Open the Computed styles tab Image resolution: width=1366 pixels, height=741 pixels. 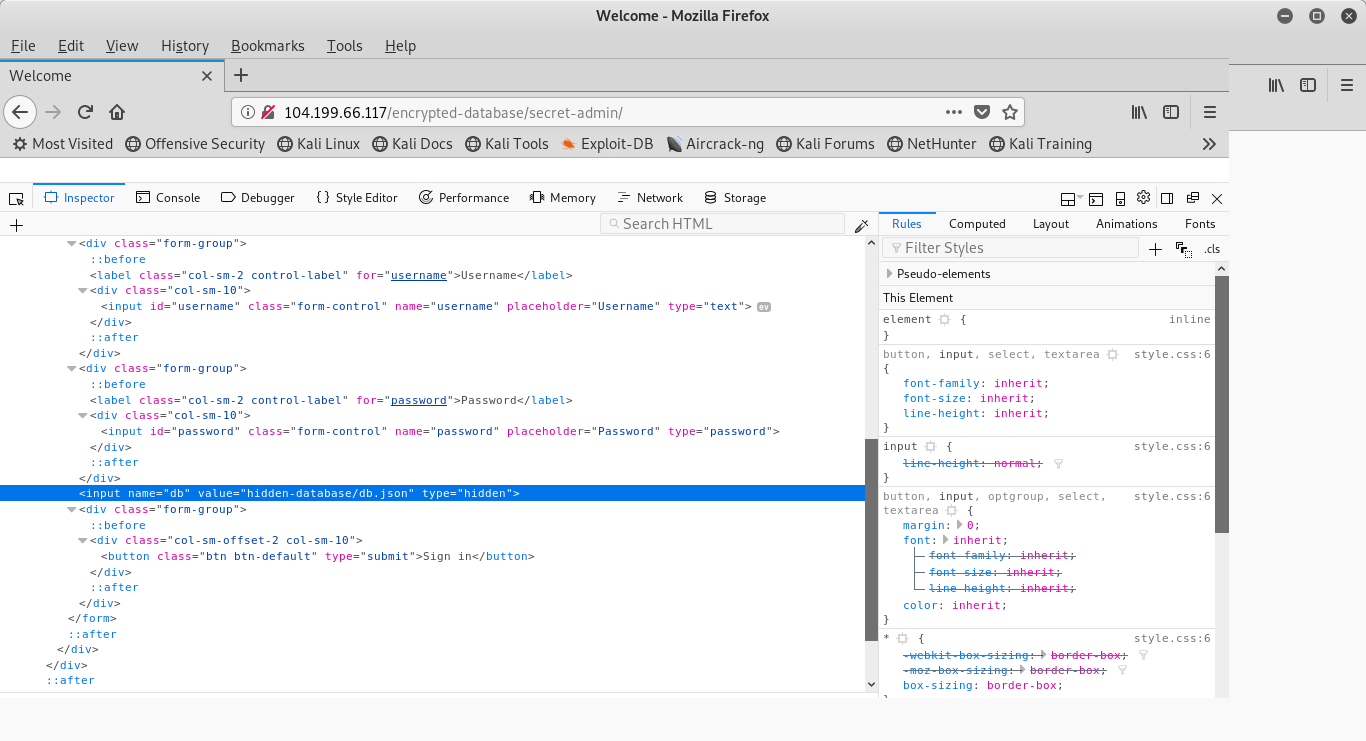tap(977, 224)
